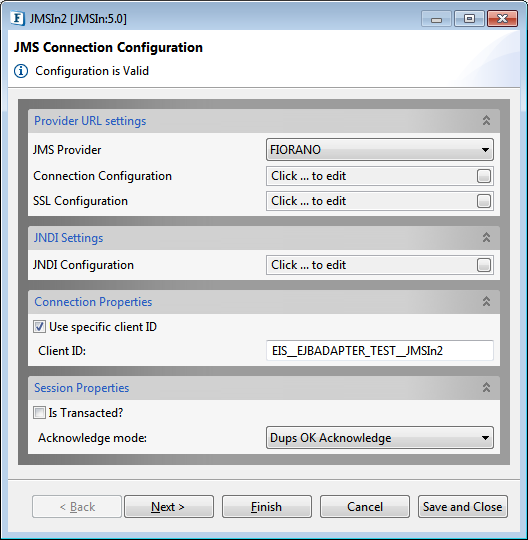Go to next page with Next button

coord(169,507)
